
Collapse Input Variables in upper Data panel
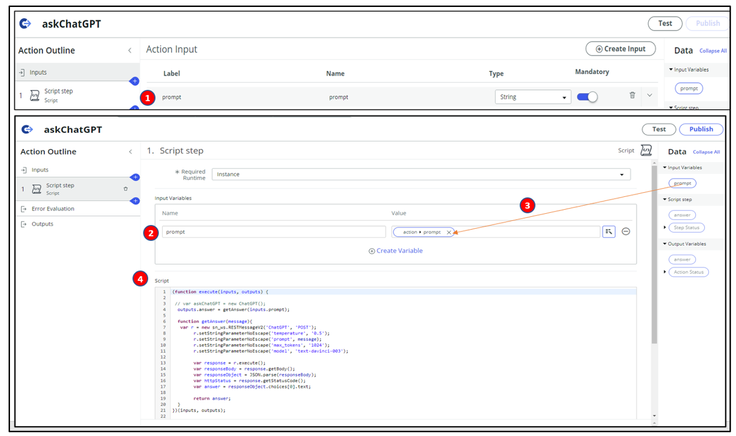click(671, 69)
